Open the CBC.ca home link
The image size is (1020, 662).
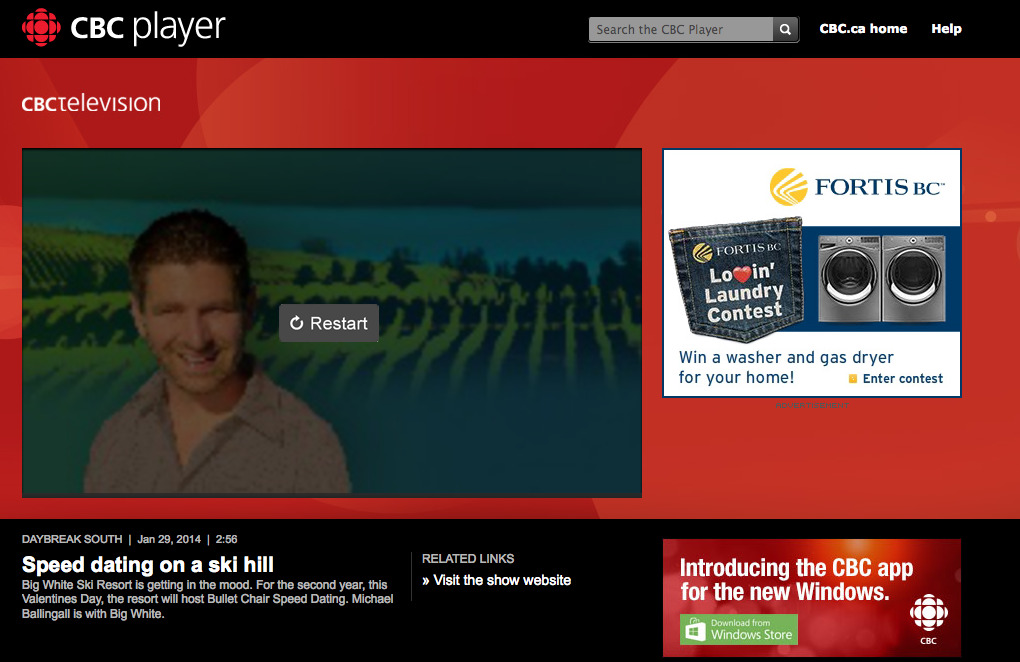pos(863,29)
